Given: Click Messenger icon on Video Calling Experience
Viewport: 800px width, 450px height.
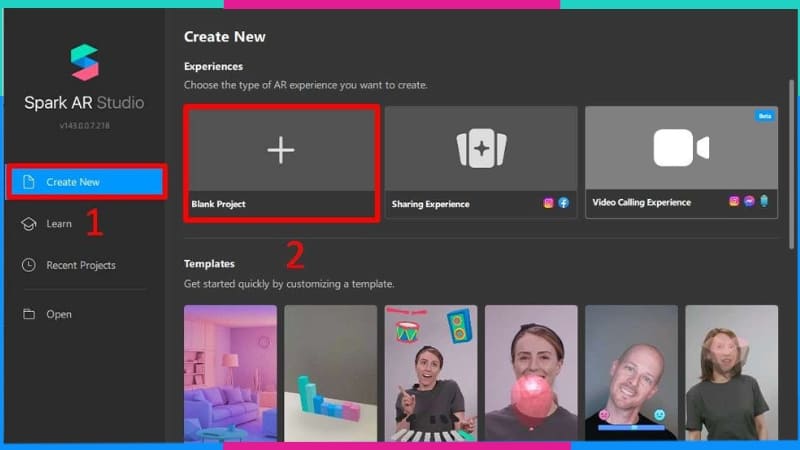Looking at the screenshot, I should pos(749,202).
